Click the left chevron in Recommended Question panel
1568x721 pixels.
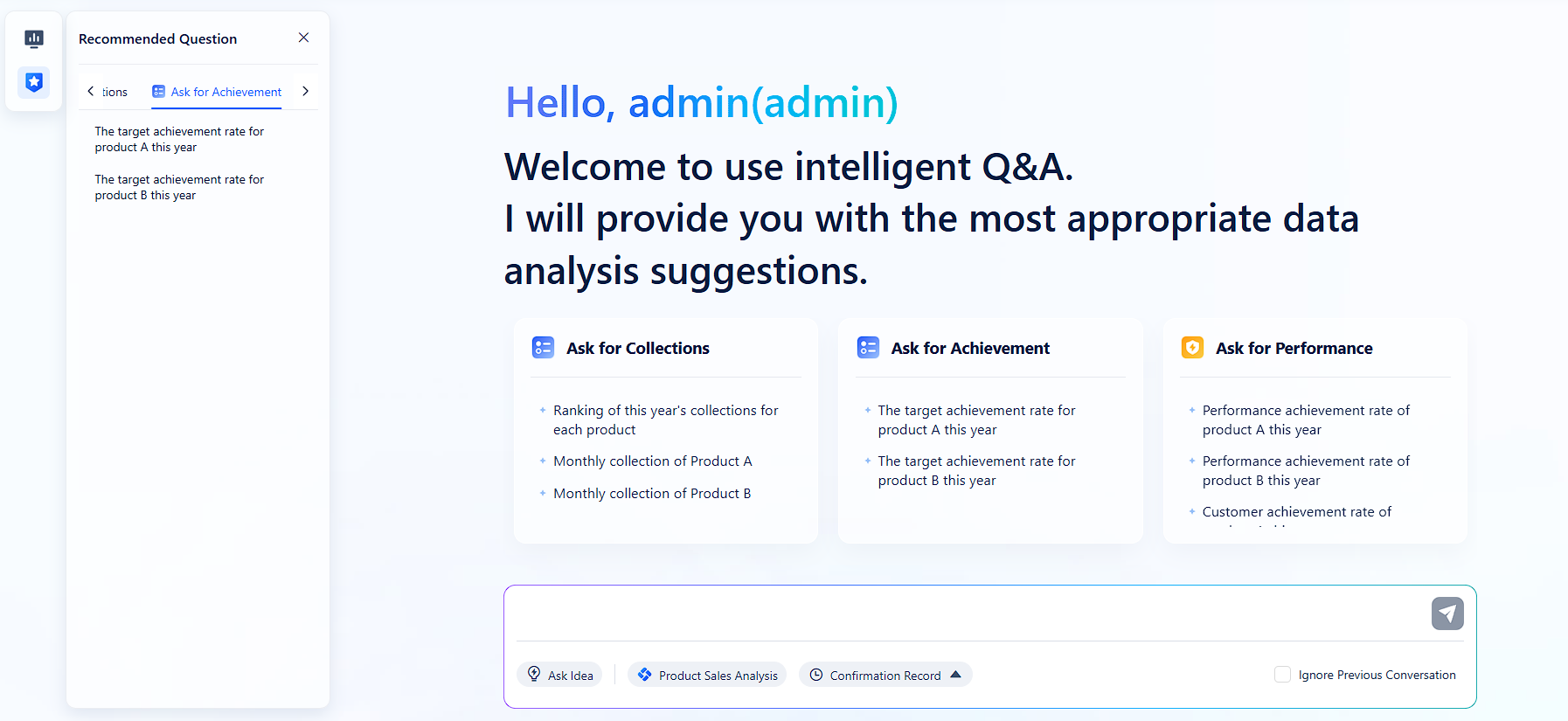[x=91, y=90]
